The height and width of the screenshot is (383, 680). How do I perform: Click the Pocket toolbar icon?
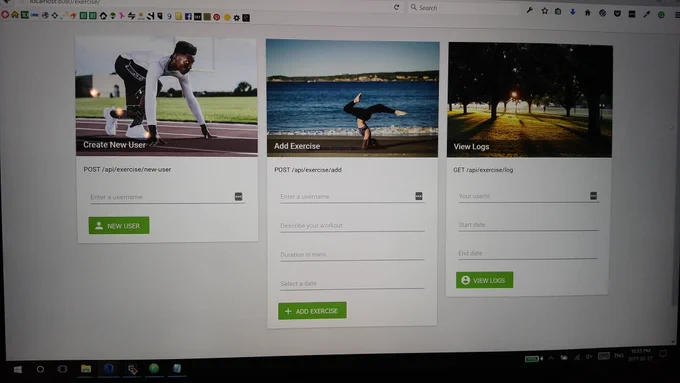(x=617, y=13)
